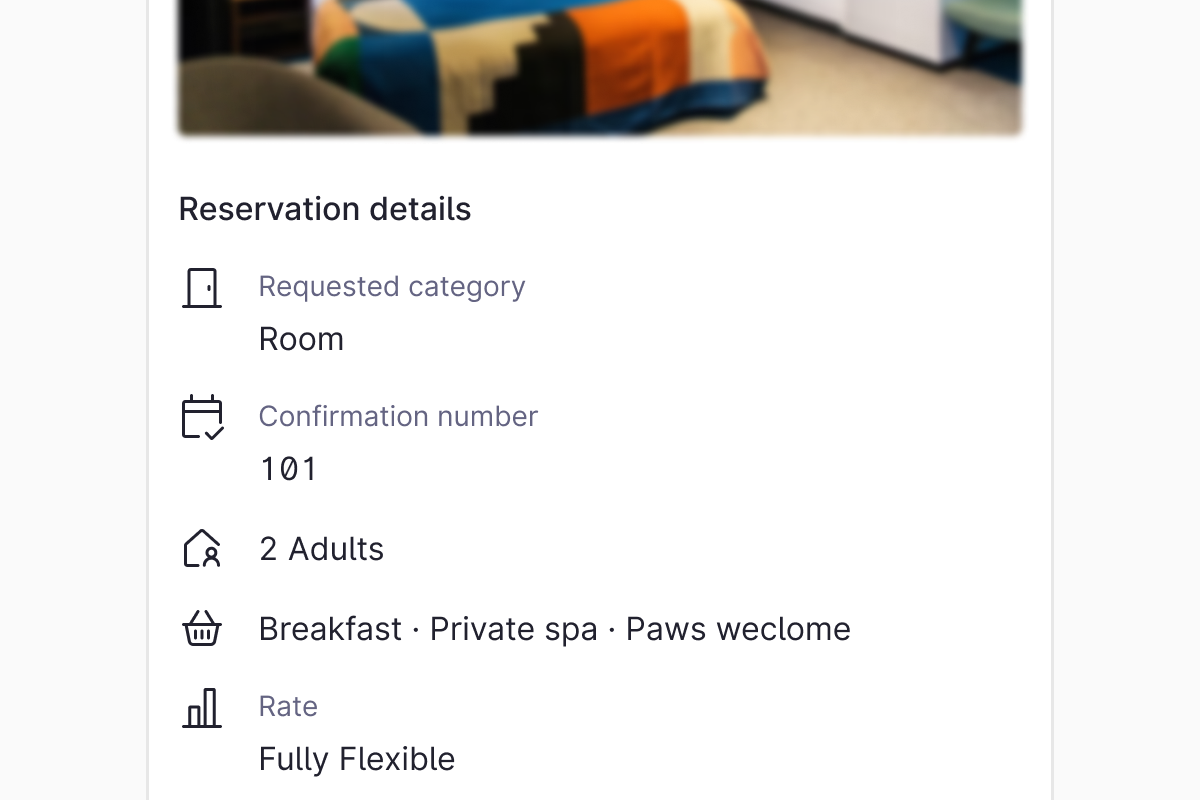Click the Reservation details heading
Screen dimensions: 1200x800
pos(325,209)
